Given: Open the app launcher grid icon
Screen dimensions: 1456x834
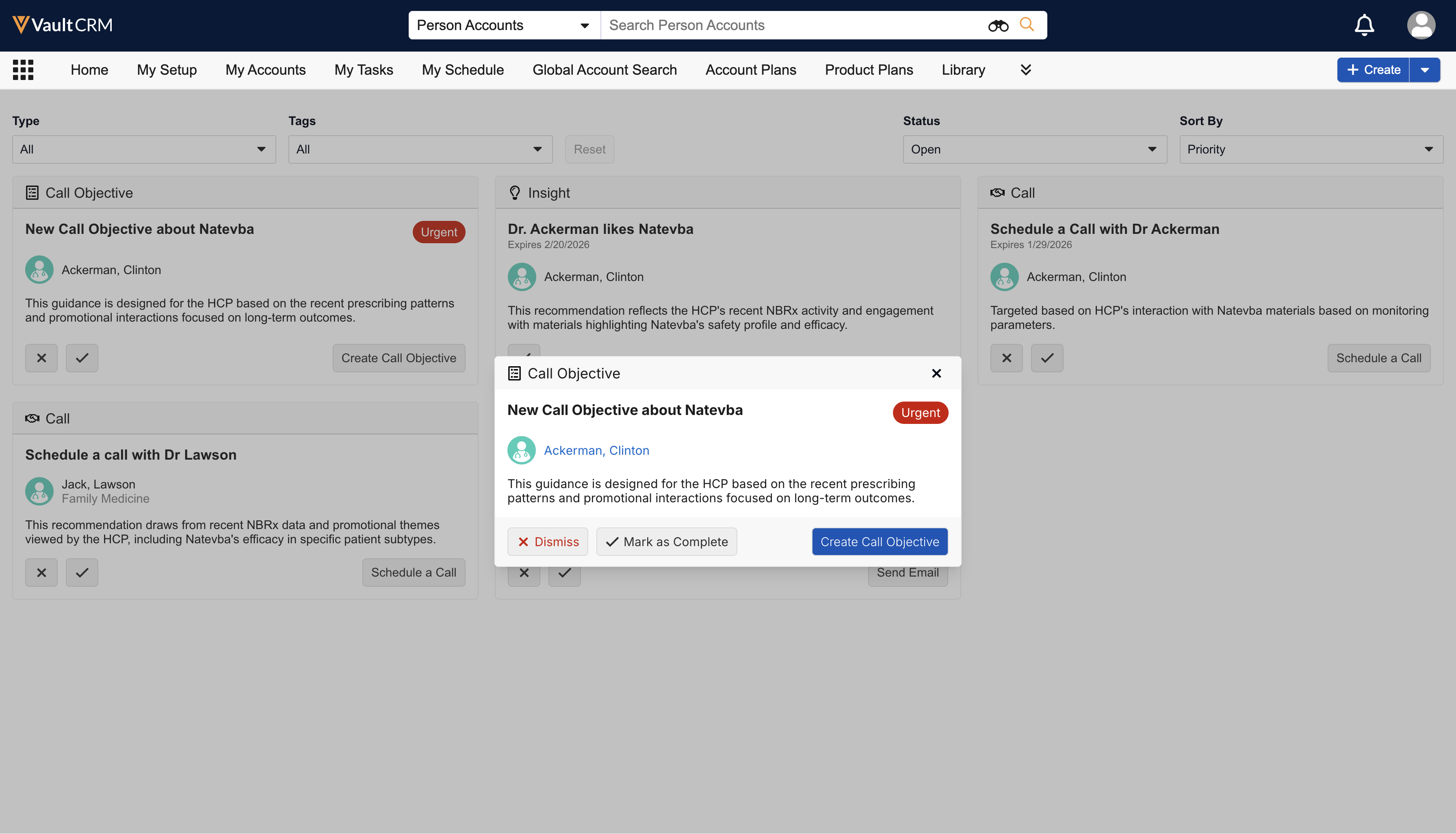Looking at the screenshot, I should [x=23, y=70].
